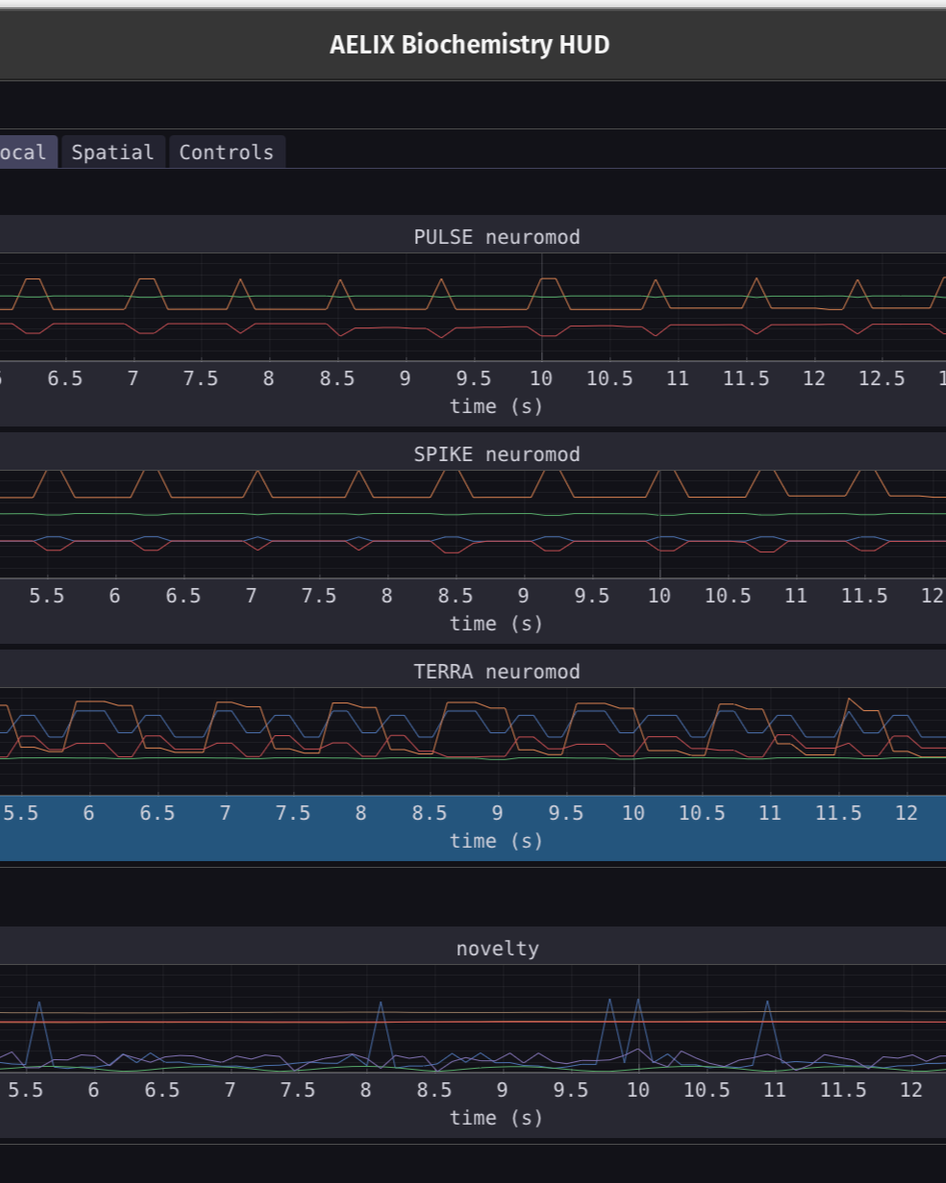Click the novelty plot title
The width and height of the screenshot is (946, 1183).
tap(497, 948)
